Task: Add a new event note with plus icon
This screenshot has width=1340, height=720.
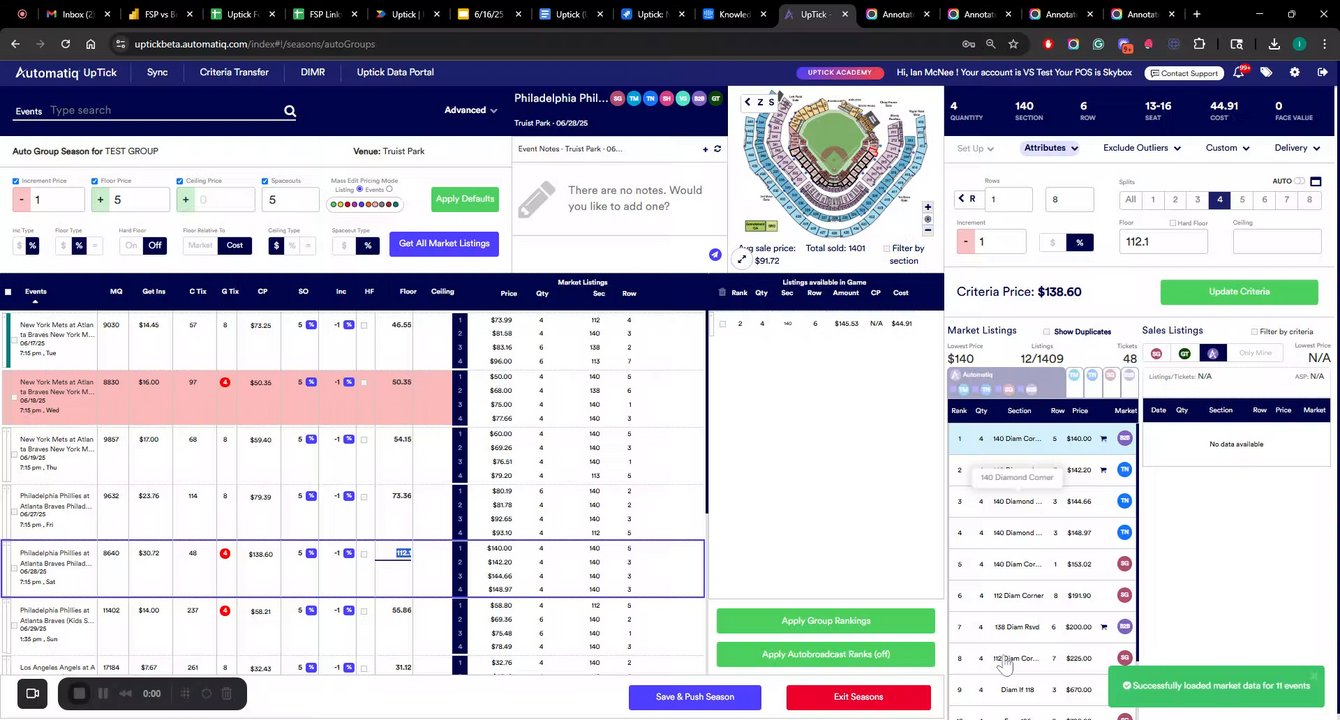Action: pyautogui.click(x=705, y=149)
